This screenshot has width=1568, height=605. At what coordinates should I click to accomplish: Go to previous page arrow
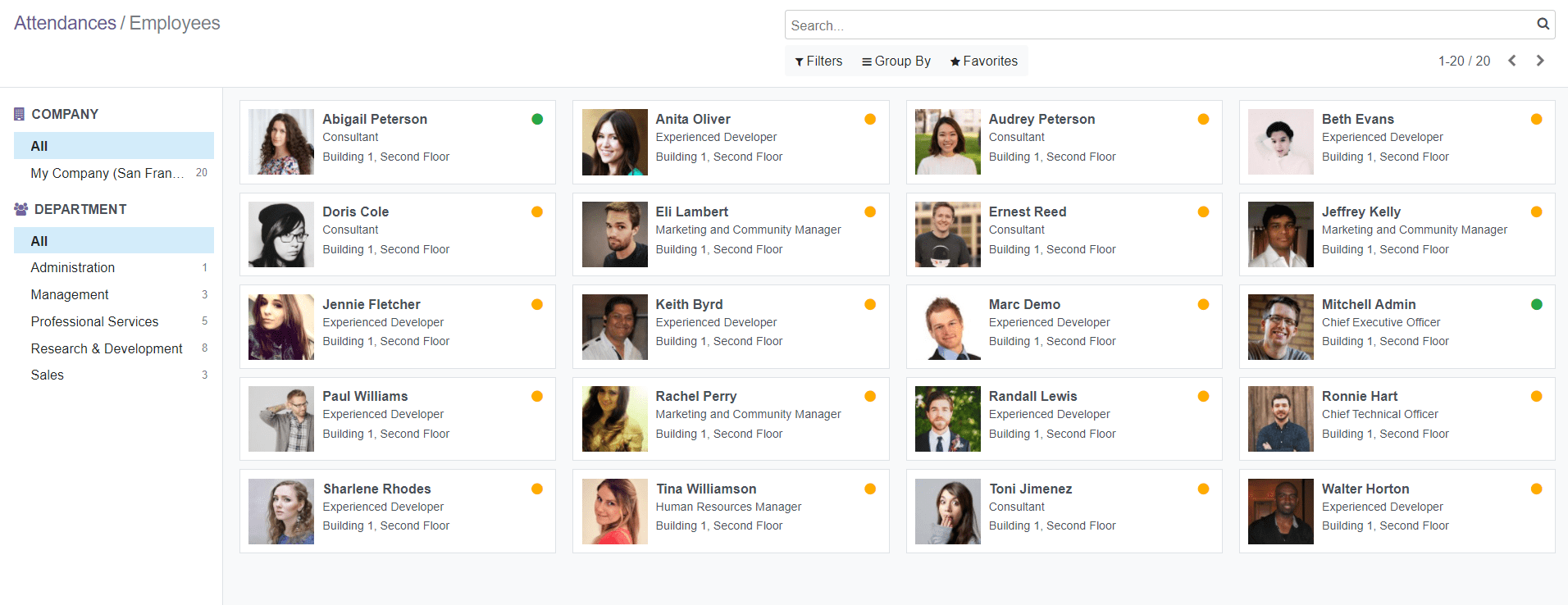(1512, 61)
